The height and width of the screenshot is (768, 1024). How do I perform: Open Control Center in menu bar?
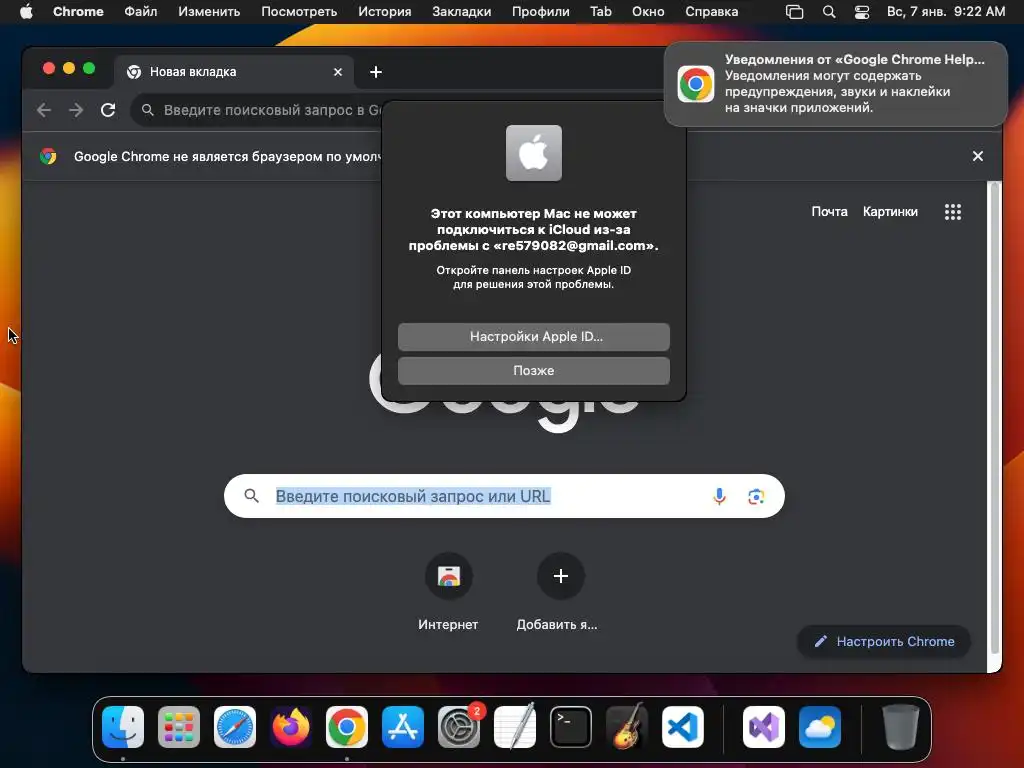pos(862,12)
